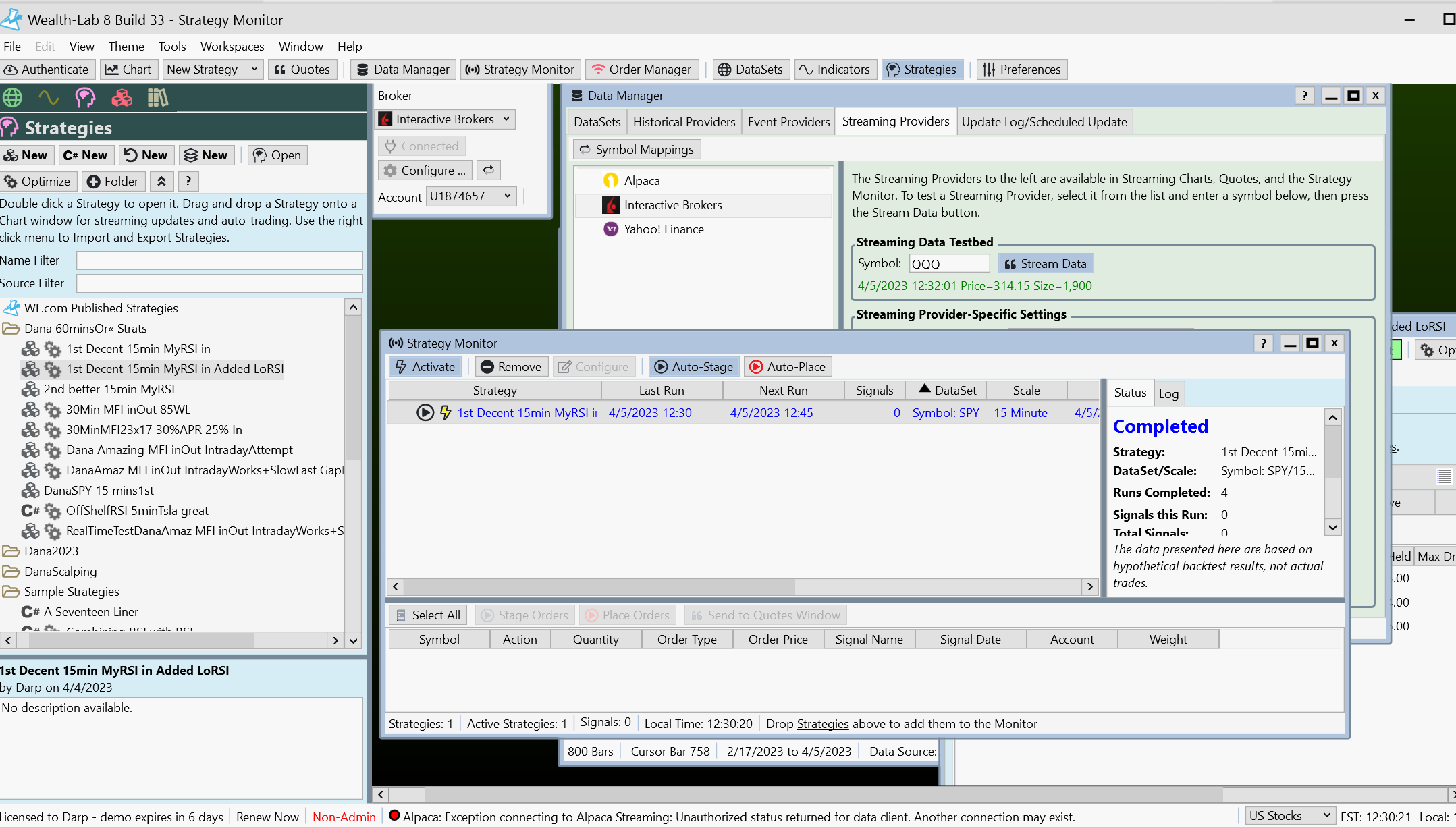Click Select All in Strategy Monitor

coord(428,615)
